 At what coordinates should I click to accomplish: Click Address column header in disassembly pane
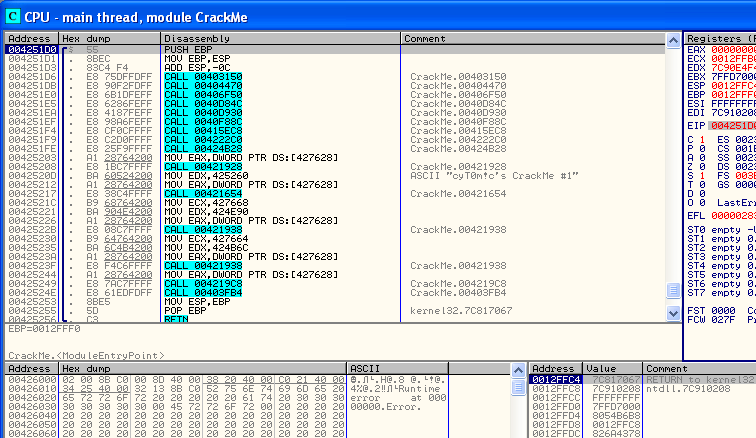(30, 38)
